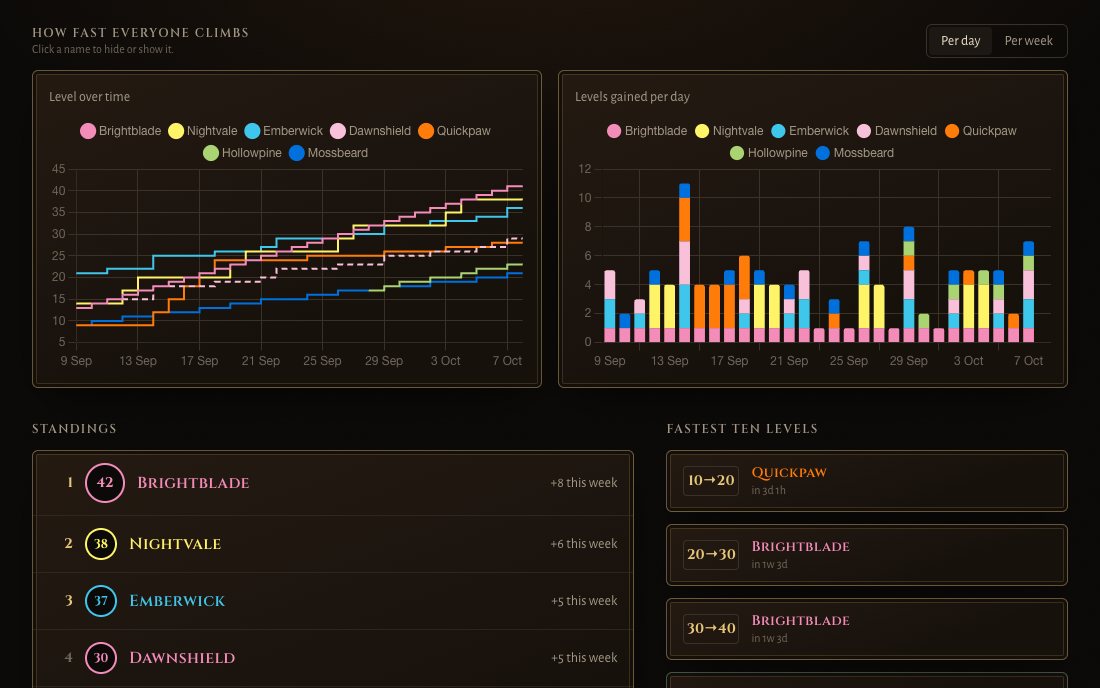Select Emberwick name in standings list

177,601
